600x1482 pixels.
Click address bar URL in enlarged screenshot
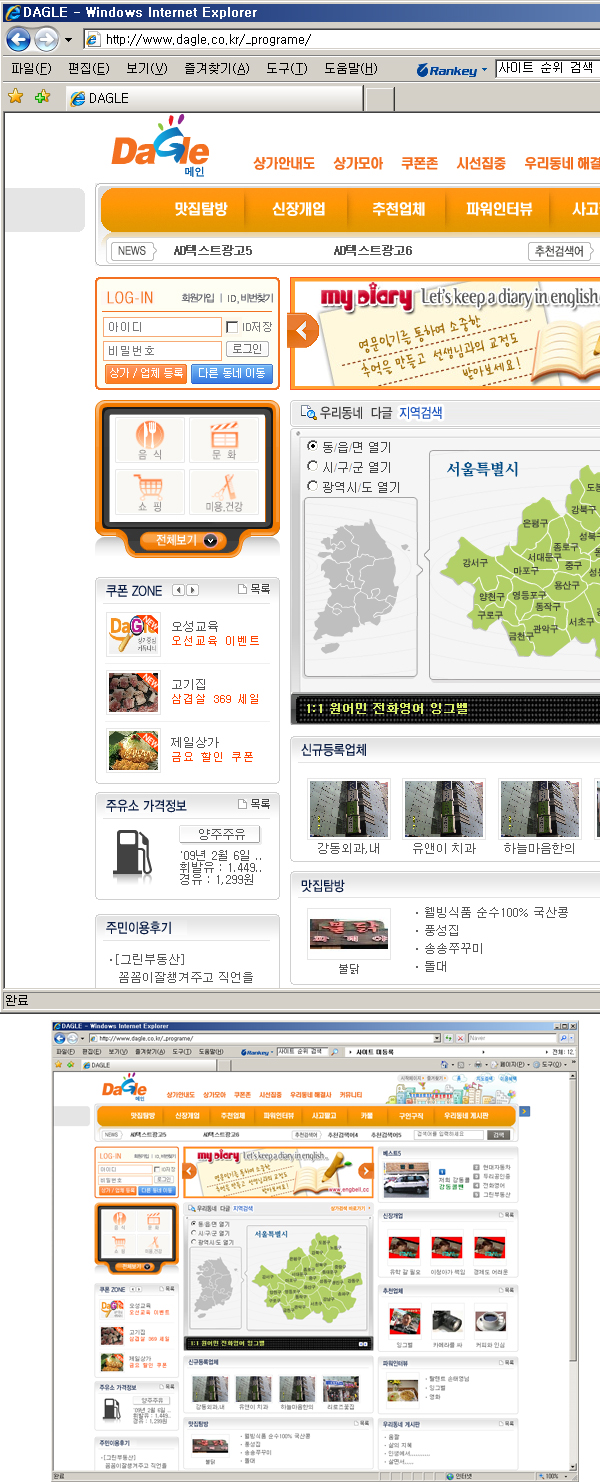pos(208,40)
